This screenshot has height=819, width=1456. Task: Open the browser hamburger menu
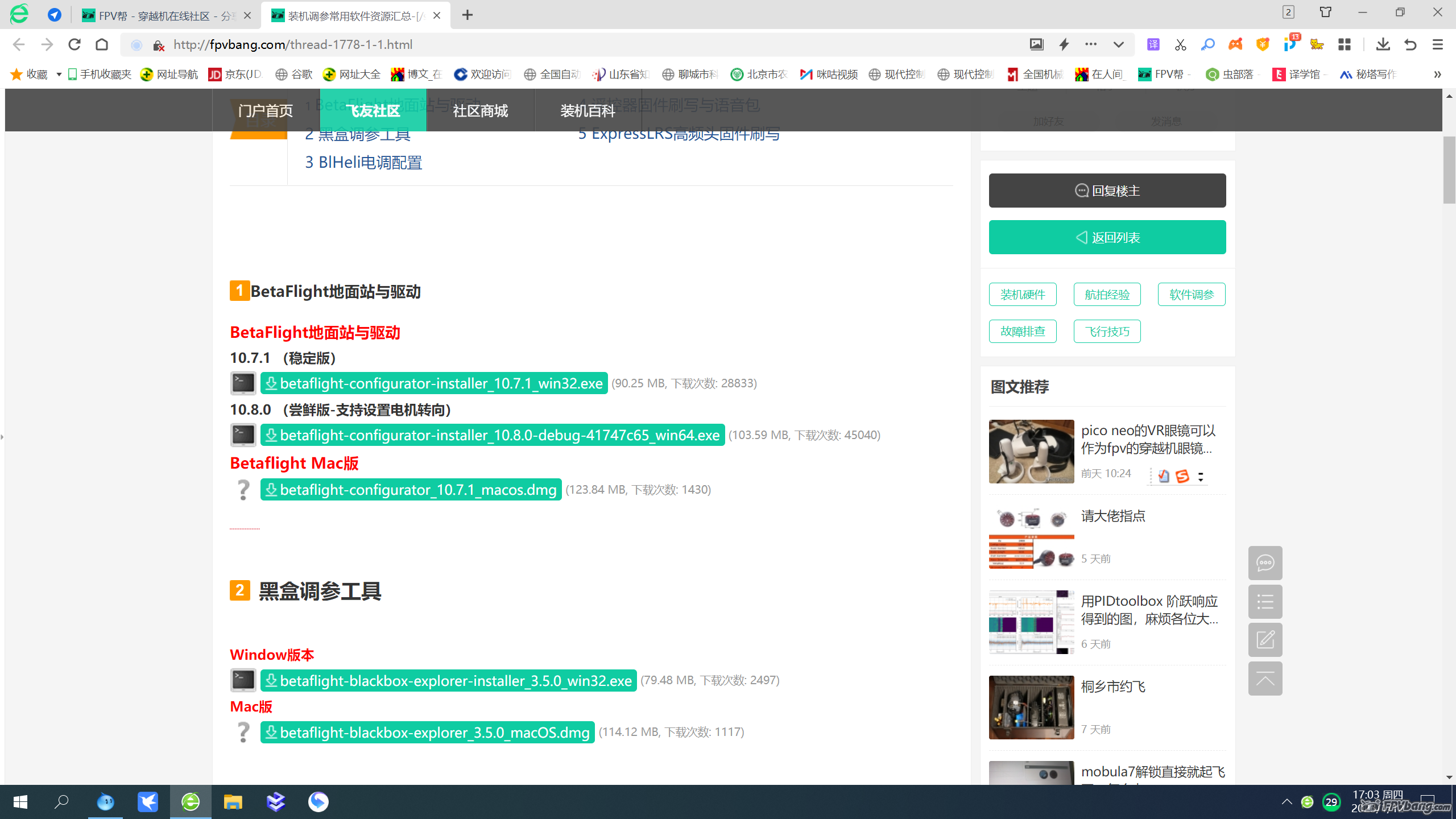(x=1438, y=44)
